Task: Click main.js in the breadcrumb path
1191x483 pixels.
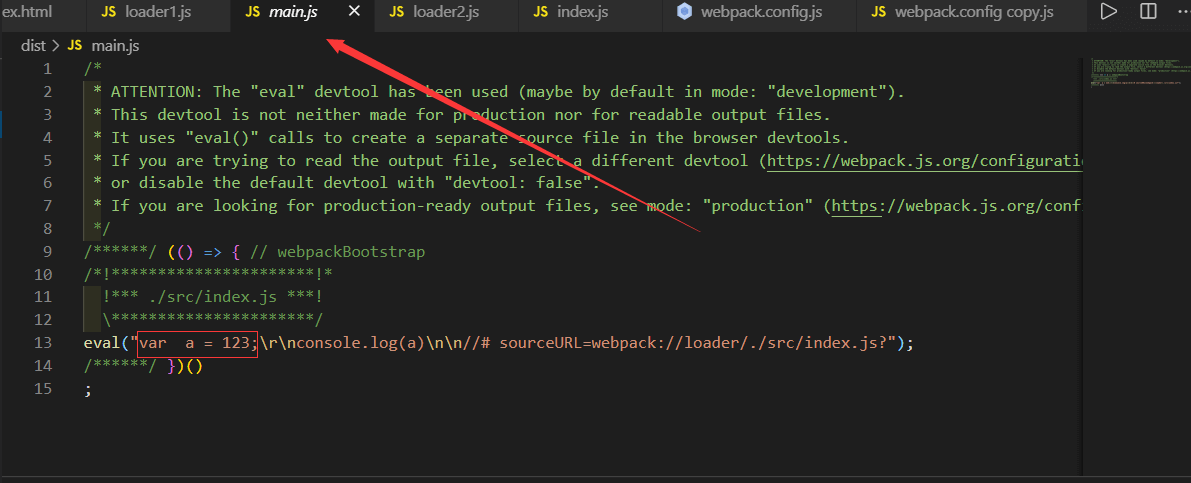Action: coord(115,46)
